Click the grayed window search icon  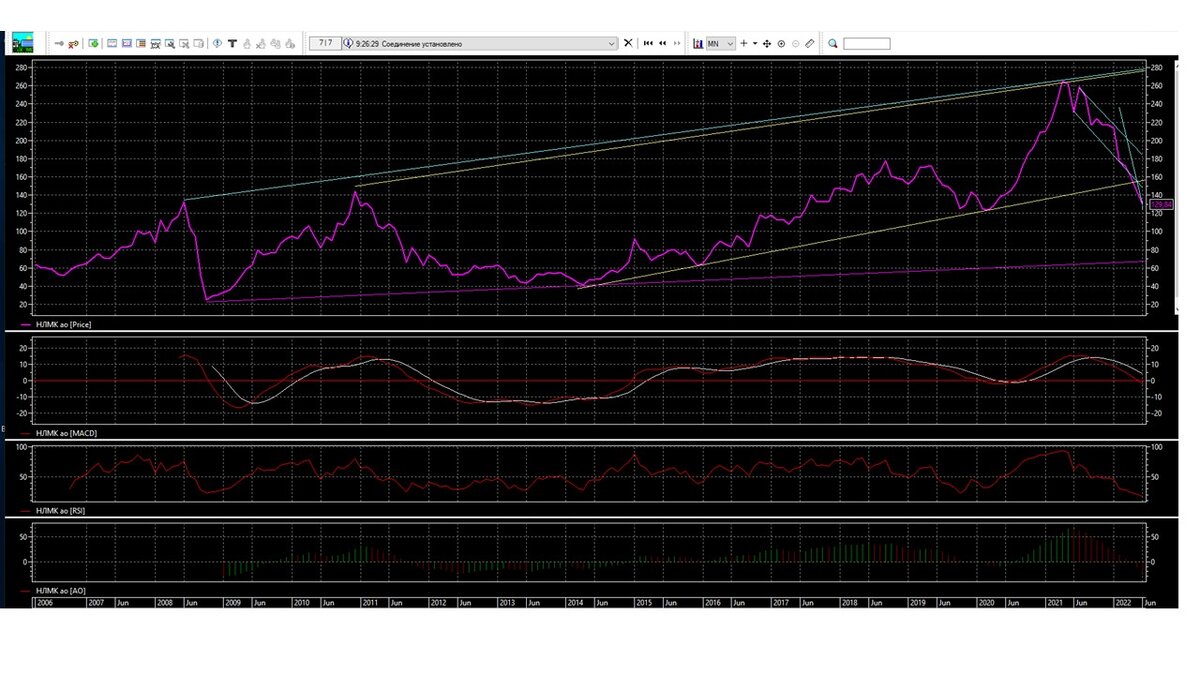(184, 44)
